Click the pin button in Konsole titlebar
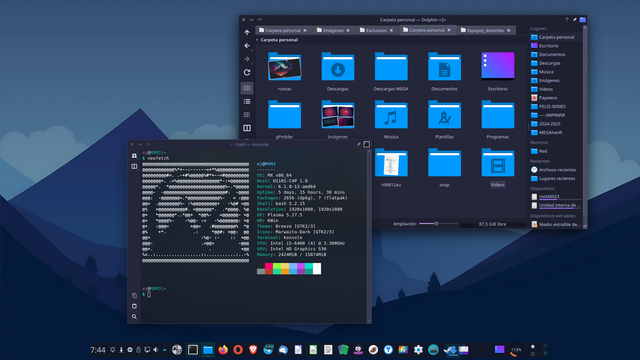 [x=359, y=144]
